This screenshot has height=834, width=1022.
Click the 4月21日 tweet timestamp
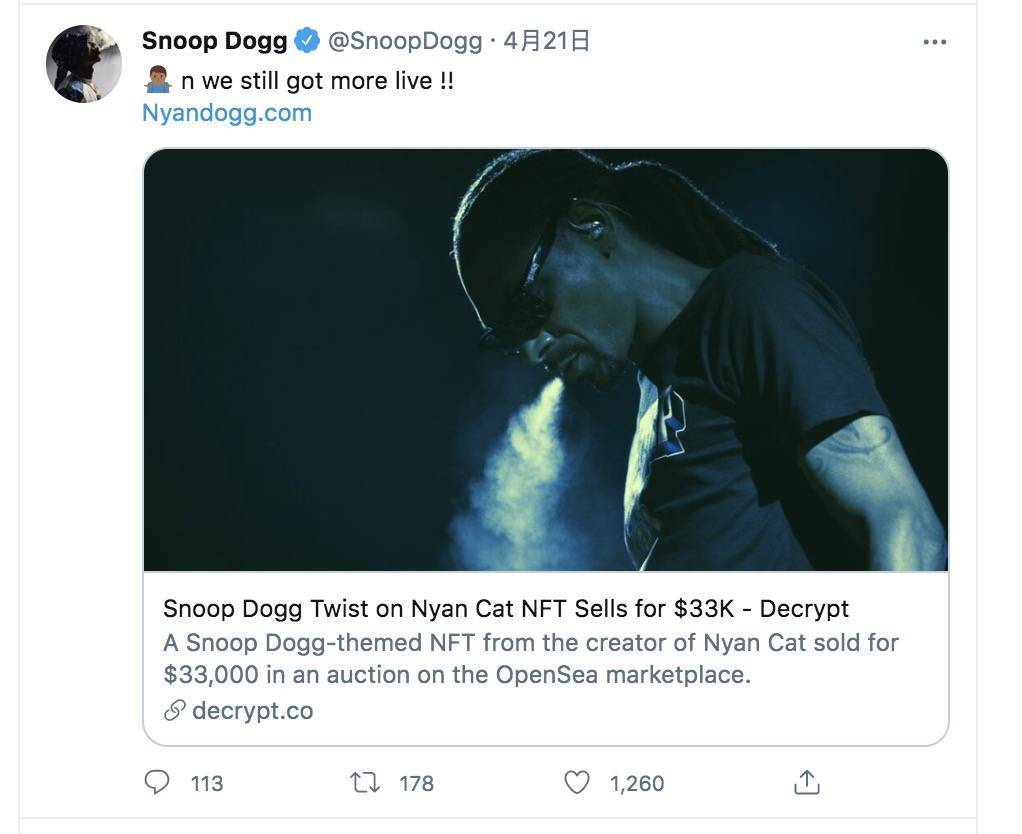pos(546,41)
